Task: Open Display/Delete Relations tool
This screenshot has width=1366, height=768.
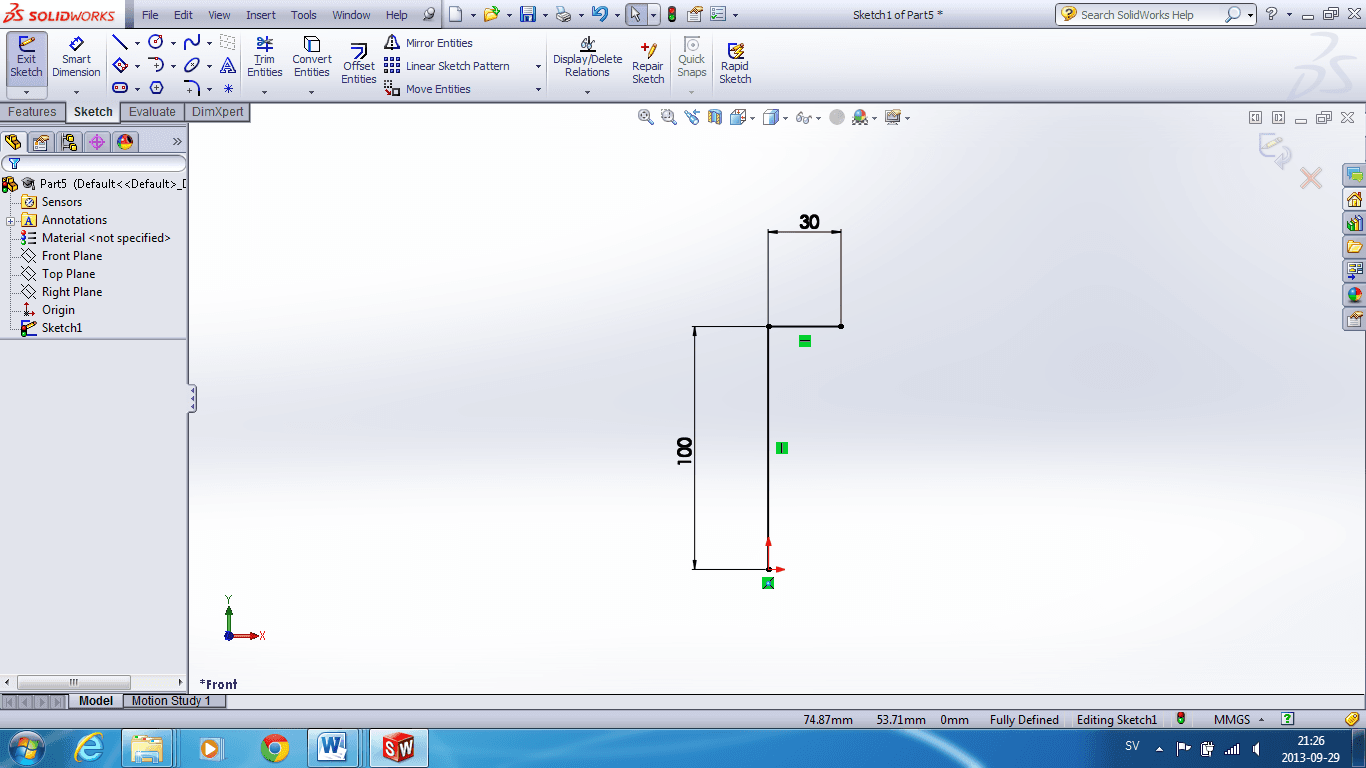Action: (587, 57)
